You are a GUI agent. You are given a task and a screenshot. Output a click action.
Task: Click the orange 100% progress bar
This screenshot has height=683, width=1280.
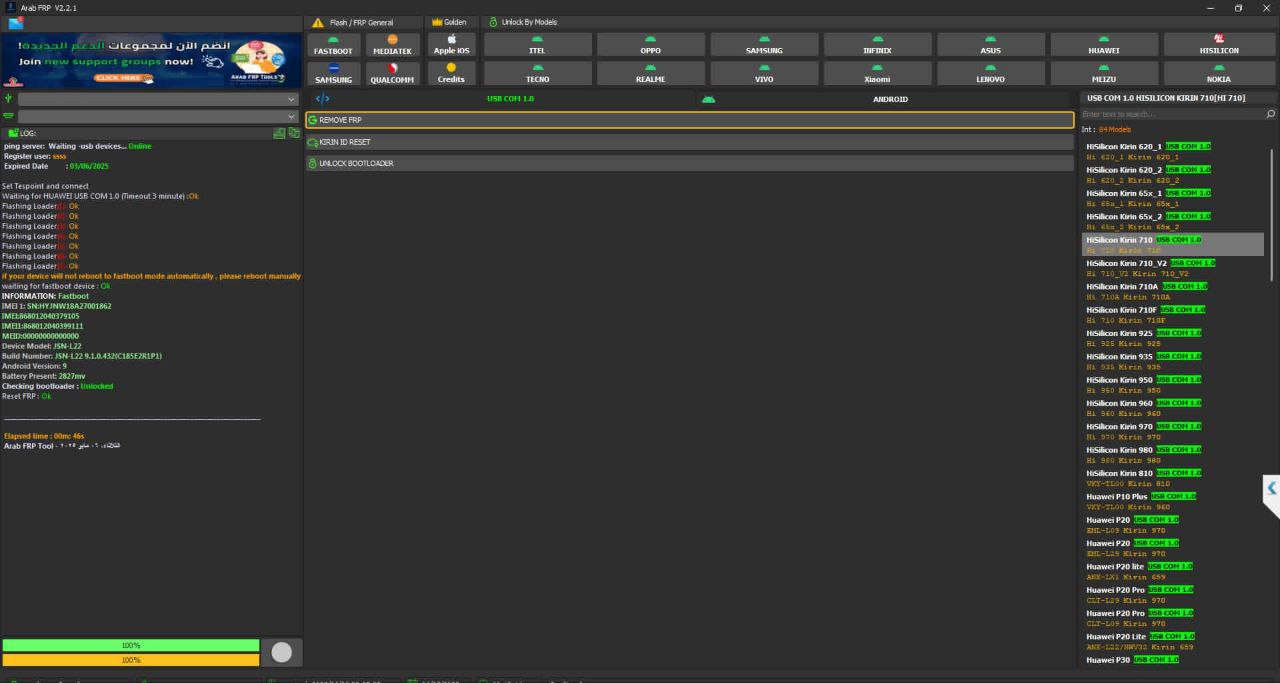[130, 660]
